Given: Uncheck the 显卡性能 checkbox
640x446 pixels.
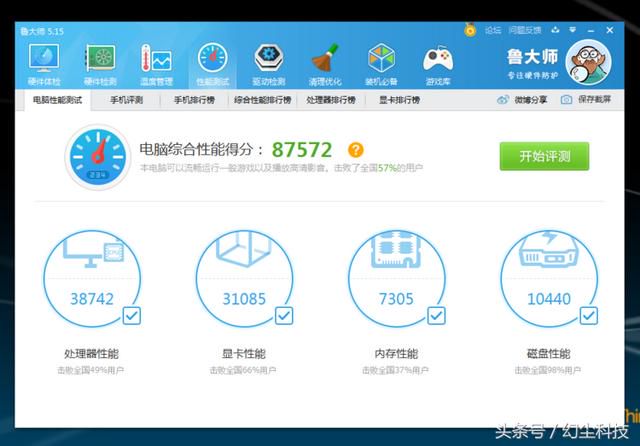Looking at the screenshot, I should pyautogui.click(x=284, y=315).
